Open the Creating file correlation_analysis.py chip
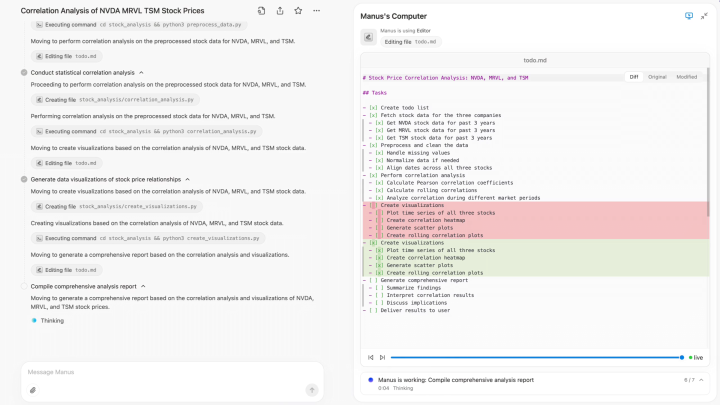This screenshot has height=405, width=720. tap(114, 100)
